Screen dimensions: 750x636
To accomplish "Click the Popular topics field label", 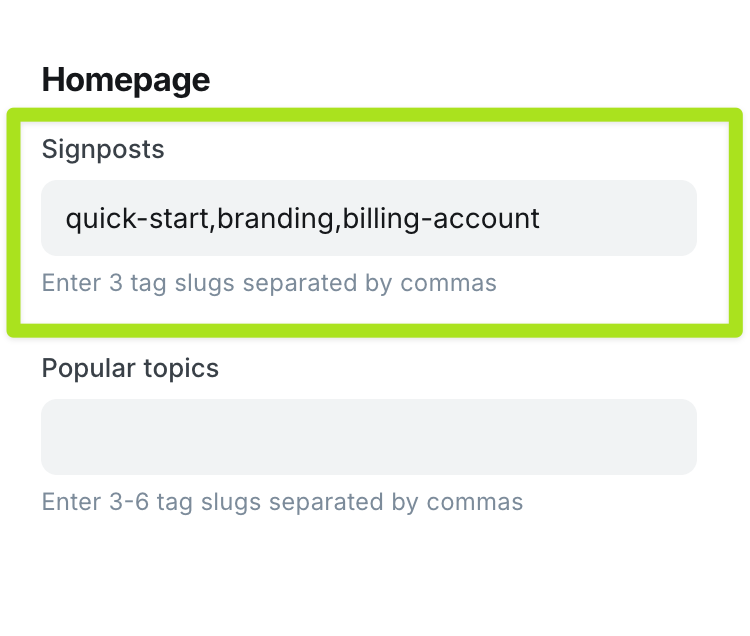I will click(130, 368).
